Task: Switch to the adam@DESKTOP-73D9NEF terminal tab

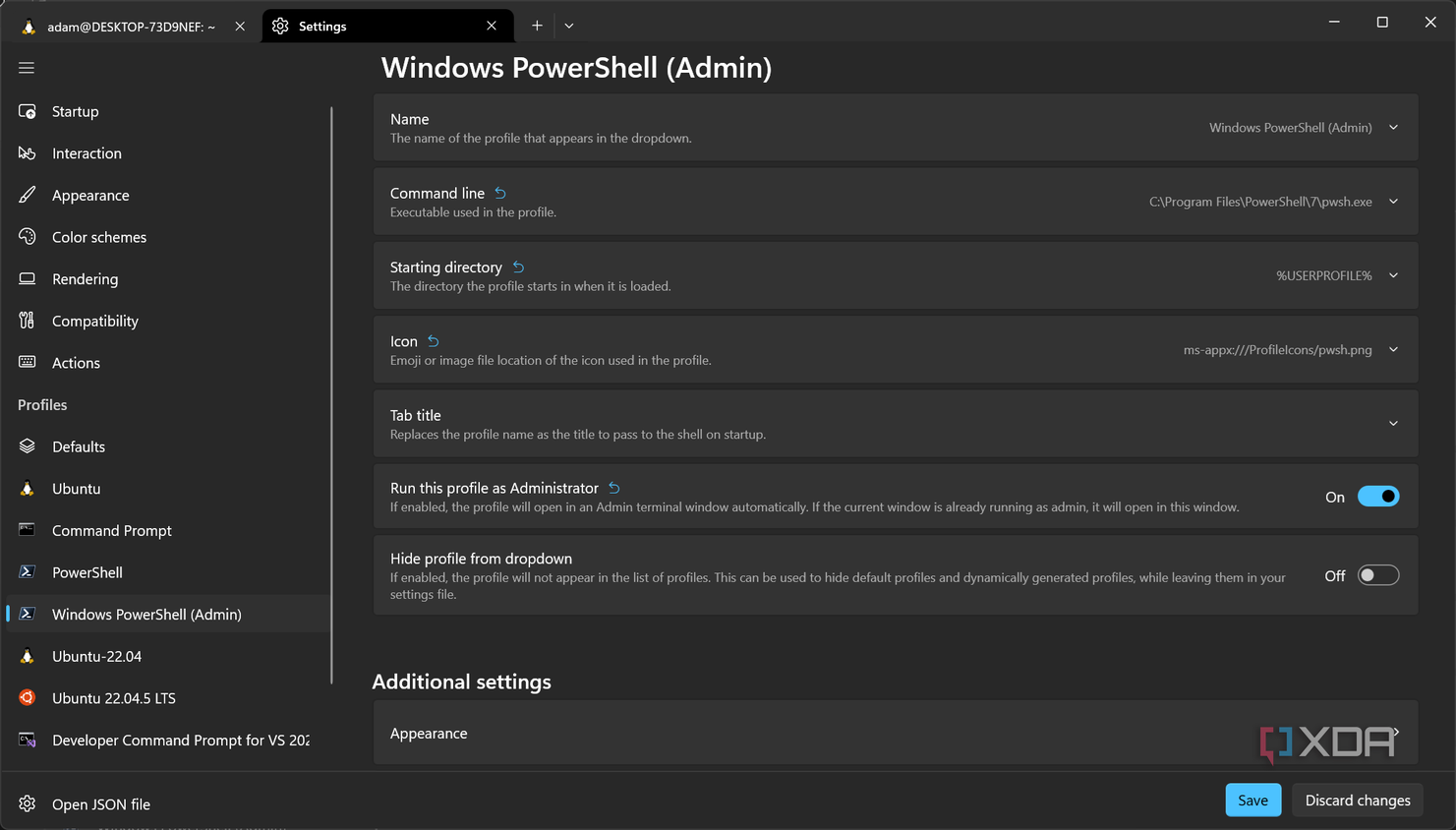Action: [132, 27]
